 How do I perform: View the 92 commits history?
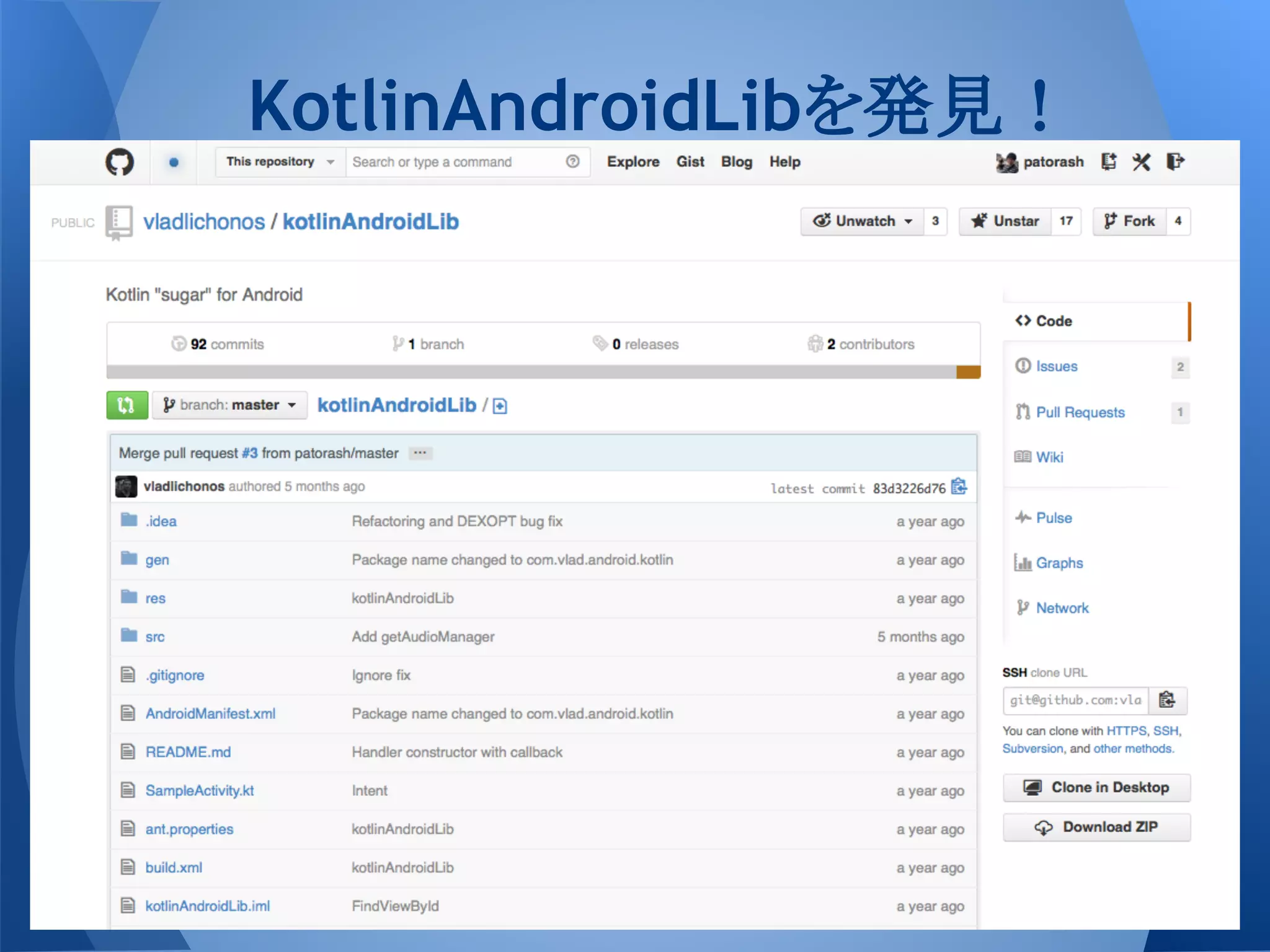(x=218, y=344)
